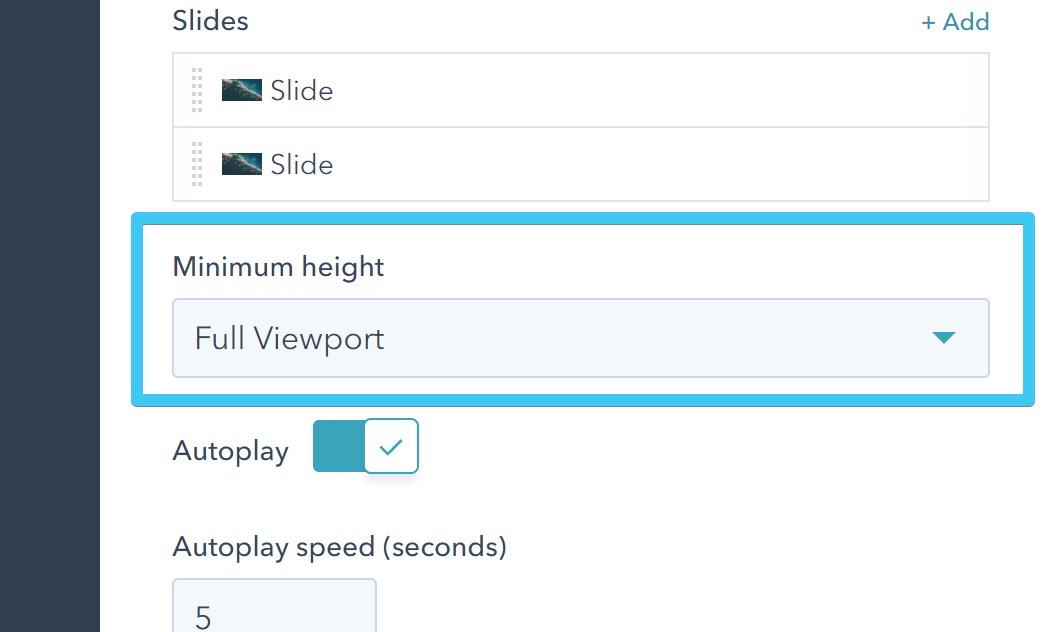Click the first slide's ocean thumbnail image
The height and width of the screenshot is (632, 1052).
click(241, 90)
